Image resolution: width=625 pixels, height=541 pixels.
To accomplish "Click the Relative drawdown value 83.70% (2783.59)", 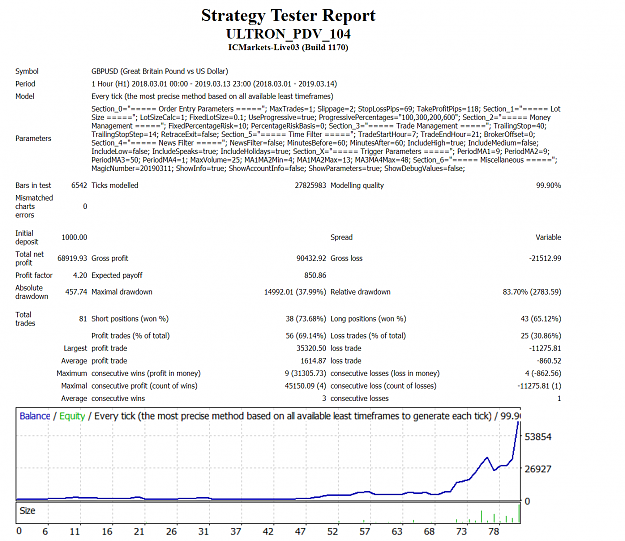I will [x=532, y=292].
